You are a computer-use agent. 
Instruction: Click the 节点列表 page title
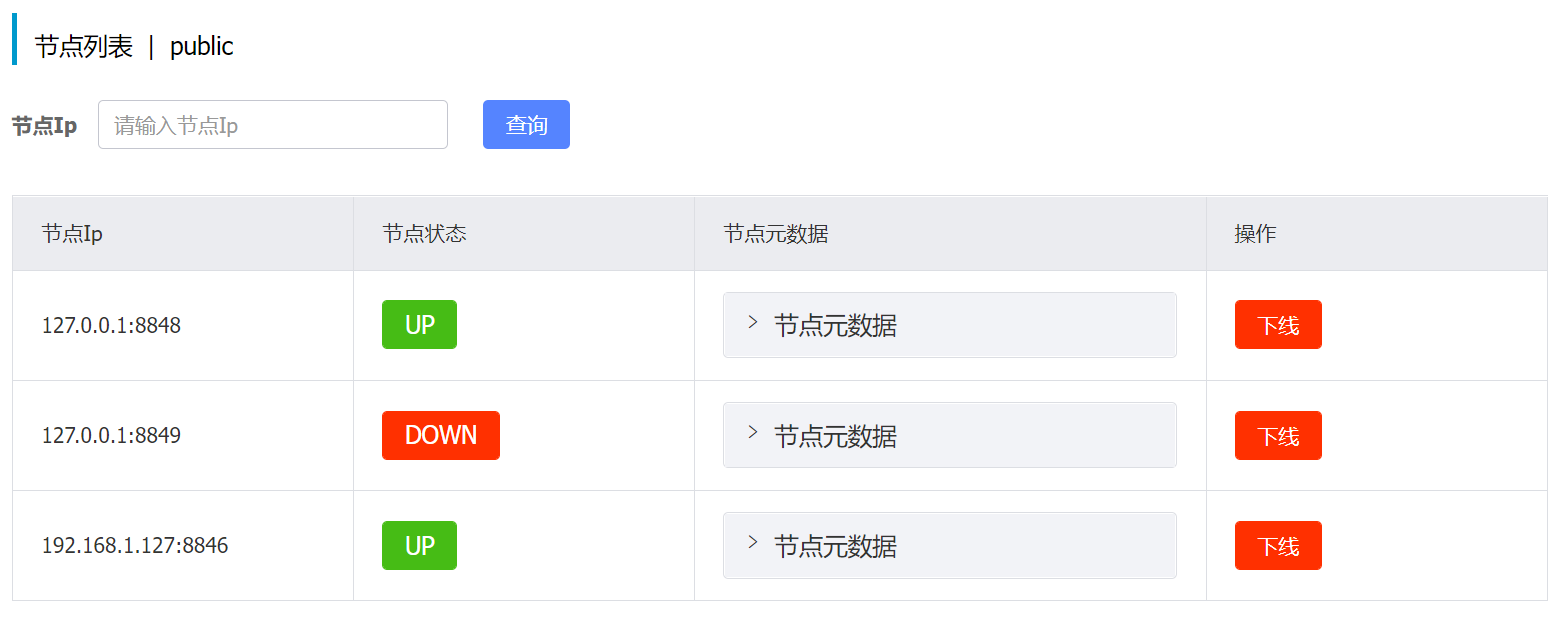[84, 47]
